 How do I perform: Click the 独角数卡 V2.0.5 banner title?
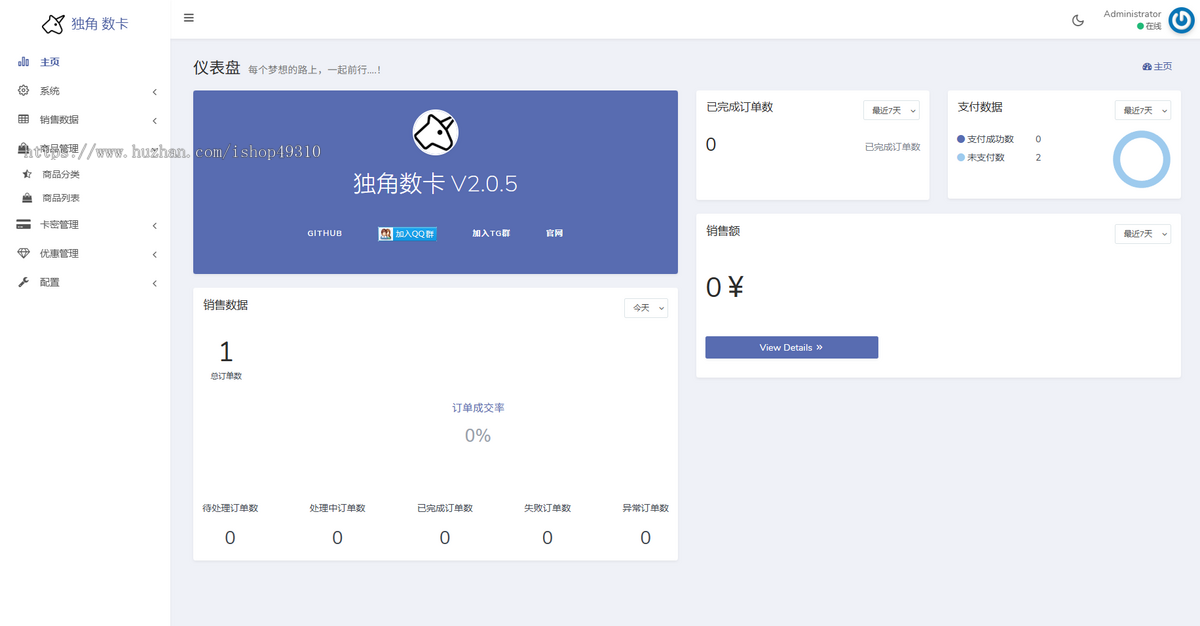pyautogui.click(x=435, y=184)
